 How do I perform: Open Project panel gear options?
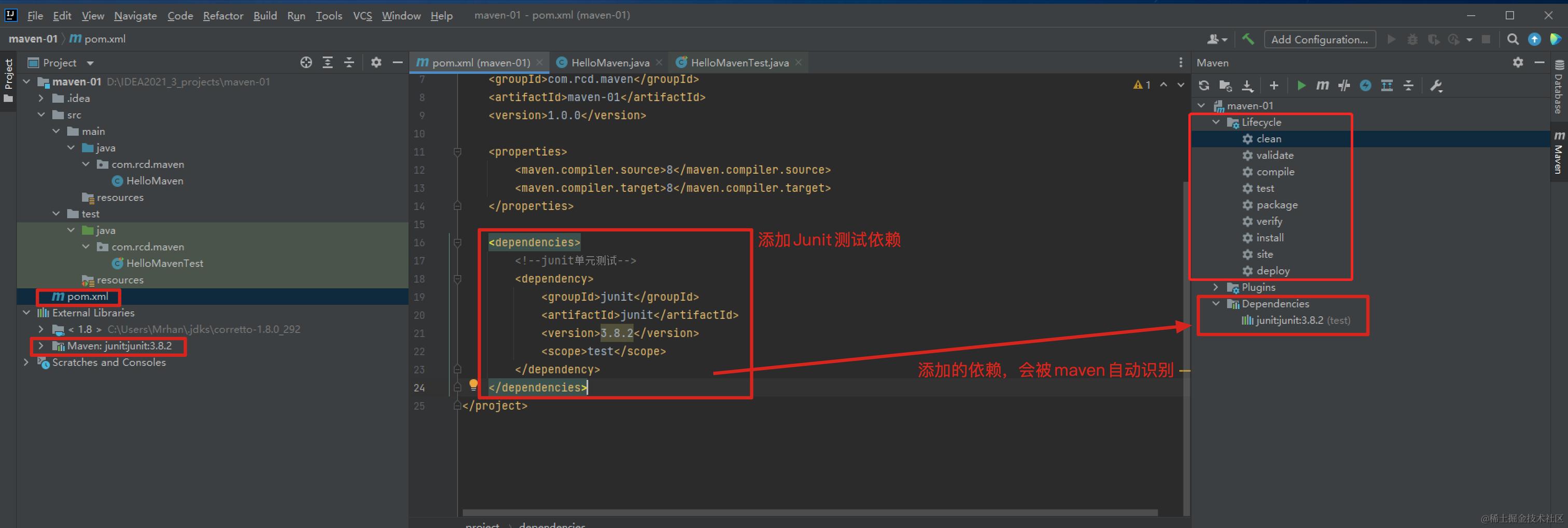tap(376, 62)
